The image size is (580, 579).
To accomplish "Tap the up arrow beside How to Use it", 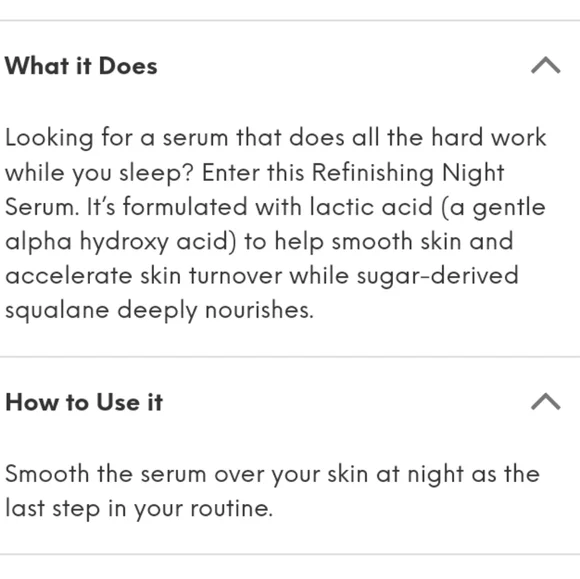I will pyautogui.click(x=546, y=401).
